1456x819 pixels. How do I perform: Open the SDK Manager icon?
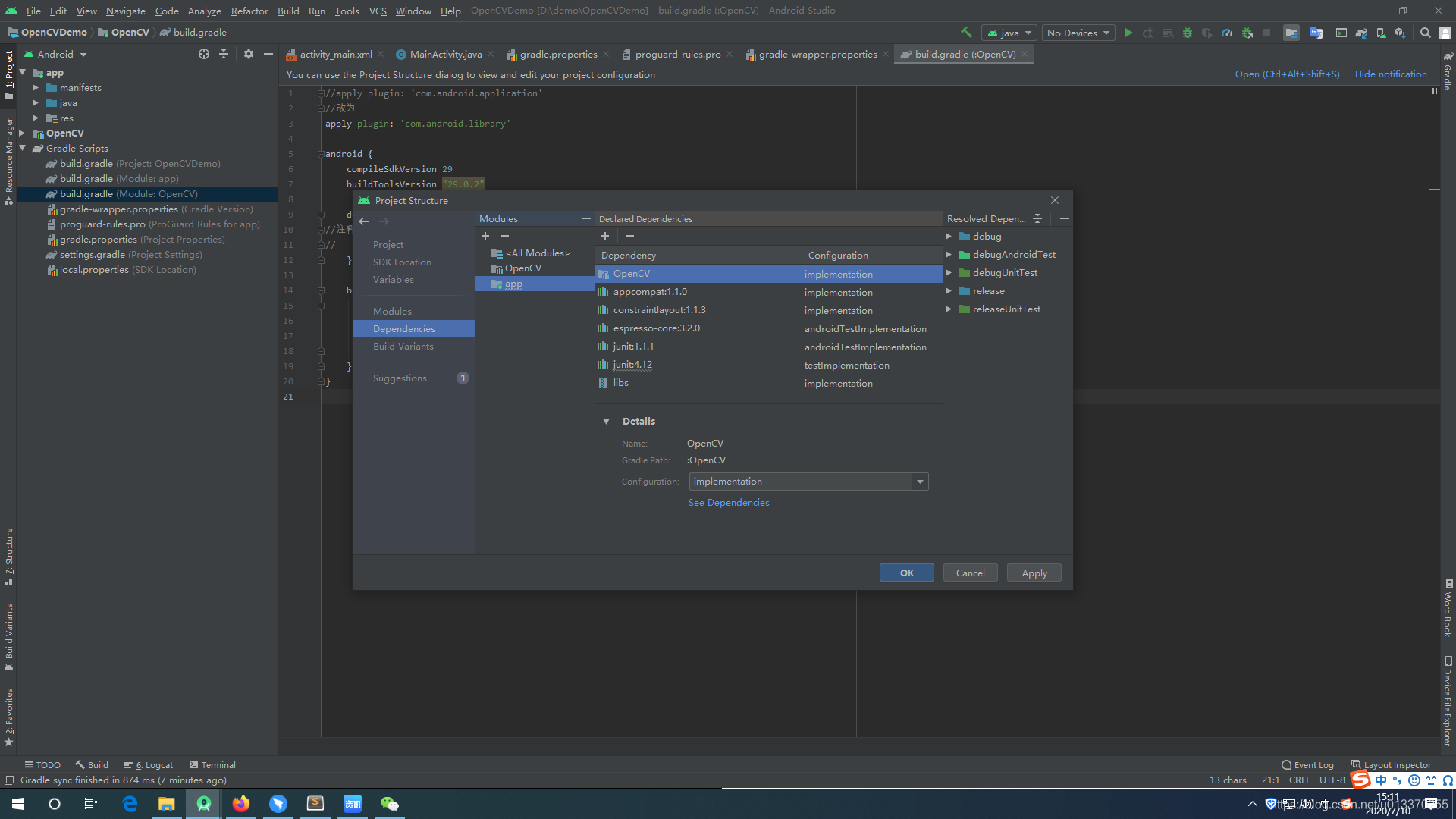coord(1401,33)
